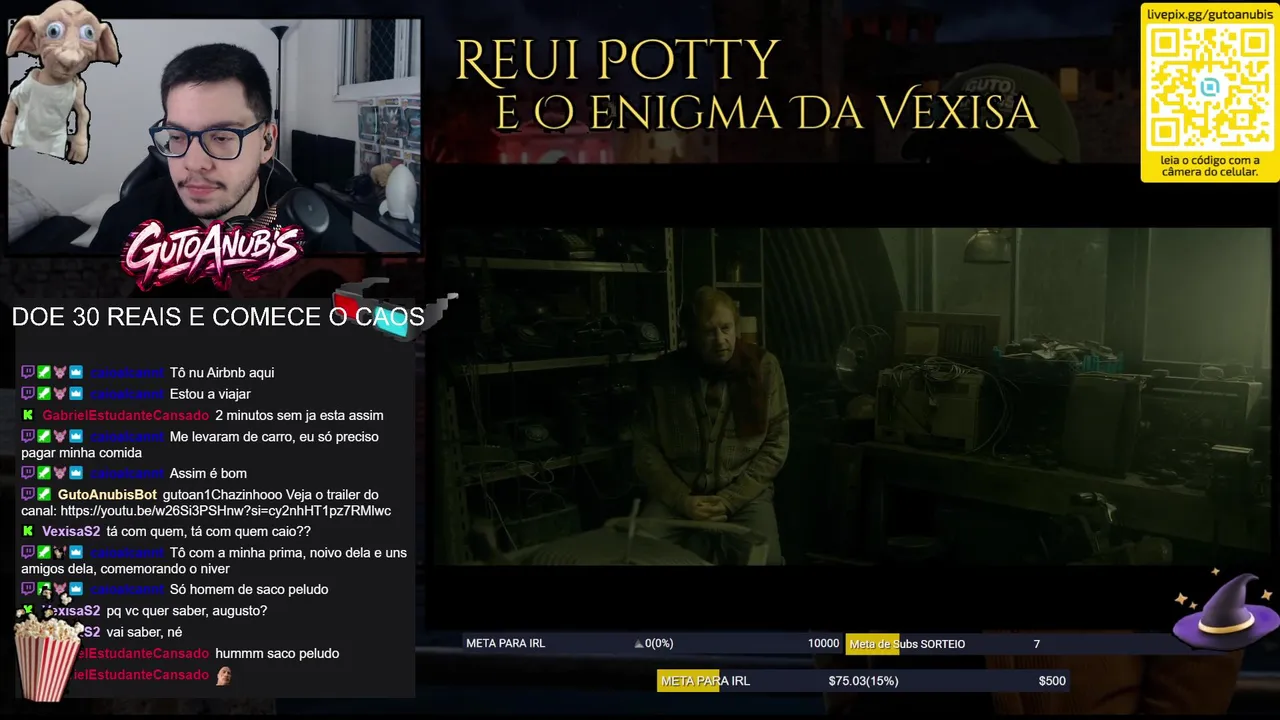1280x720 pixels.
Task: Click the LivePix QR code
Action: point(1209,88)
